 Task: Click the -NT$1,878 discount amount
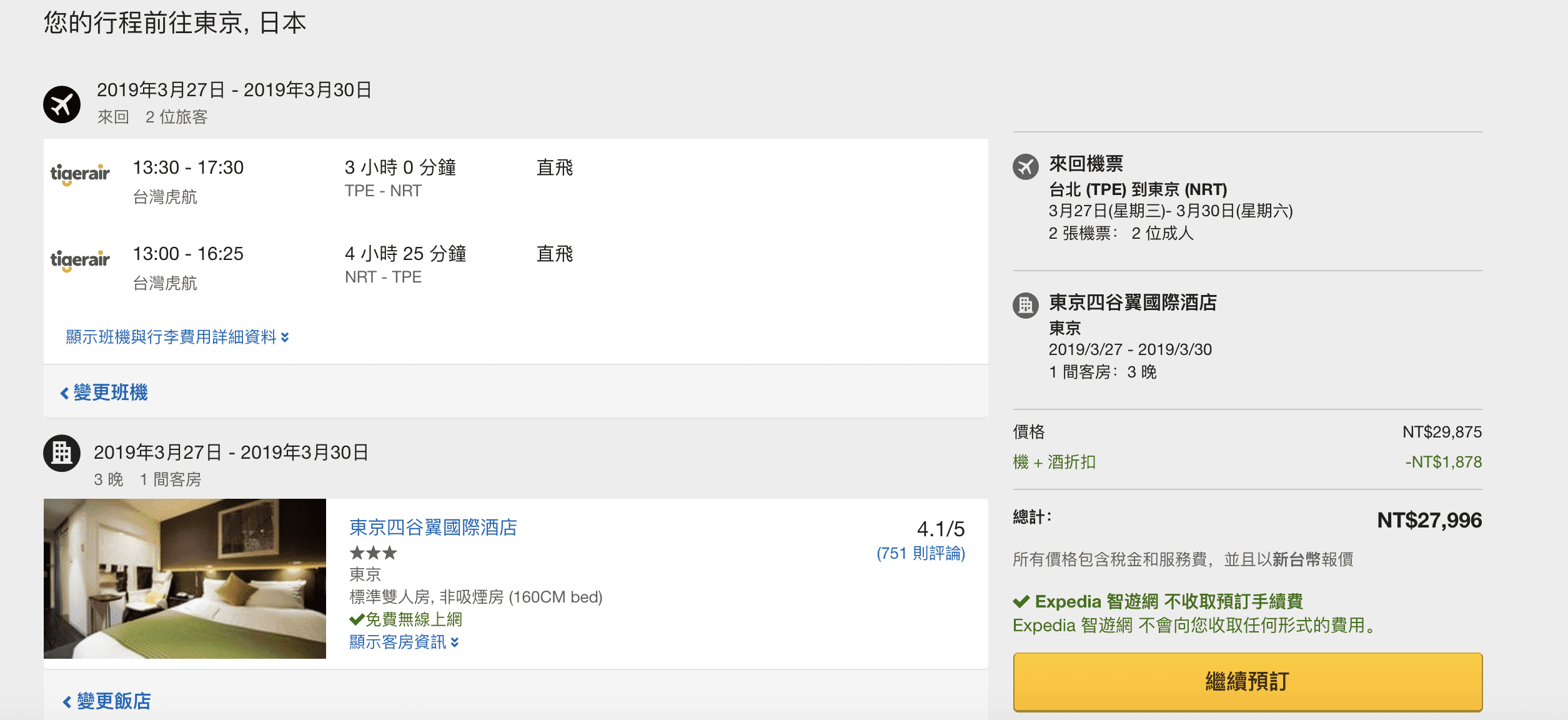[x=1444, y=462]
